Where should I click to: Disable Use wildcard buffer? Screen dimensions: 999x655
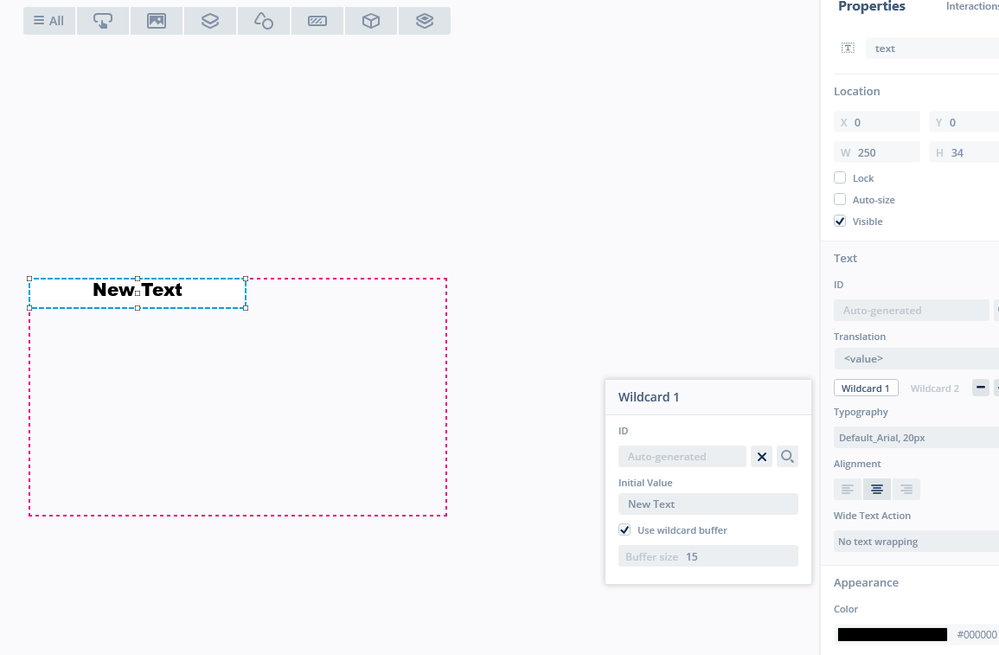(x=624, y=530)
